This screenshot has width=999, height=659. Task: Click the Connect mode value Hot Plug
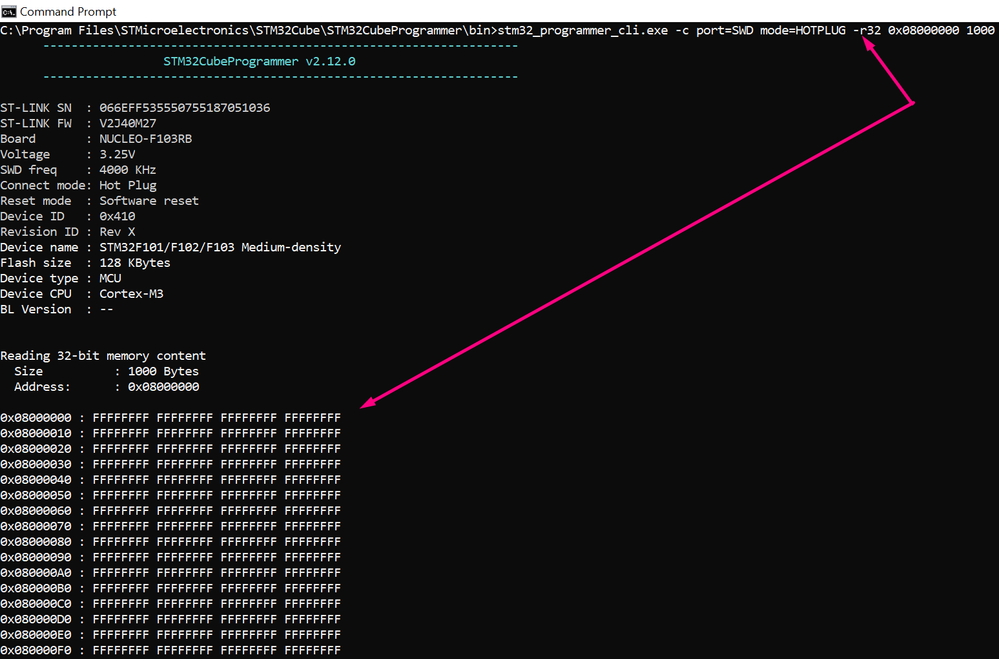[127, 185]
